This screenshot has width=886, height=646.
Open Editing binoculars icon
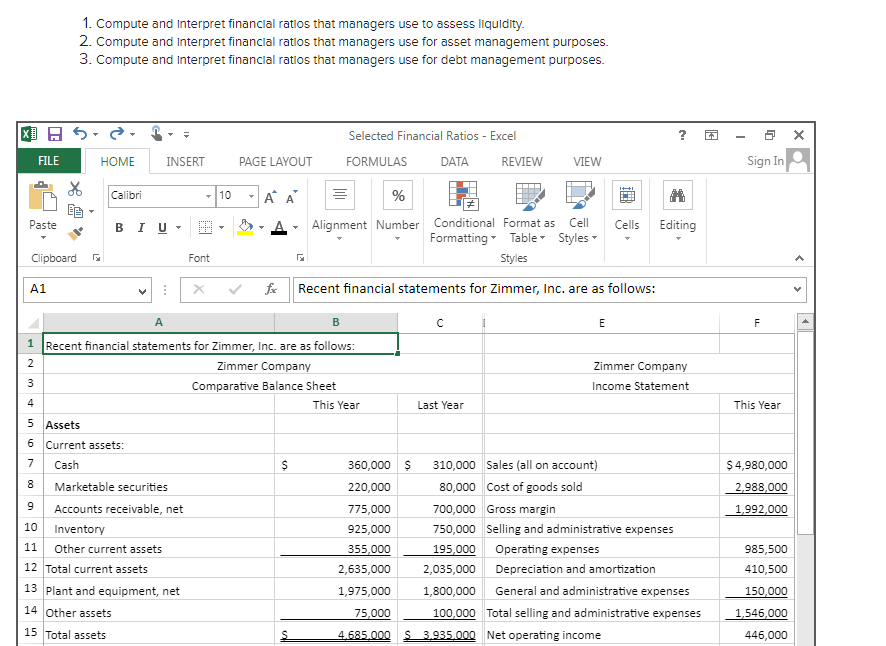(677, 195)
